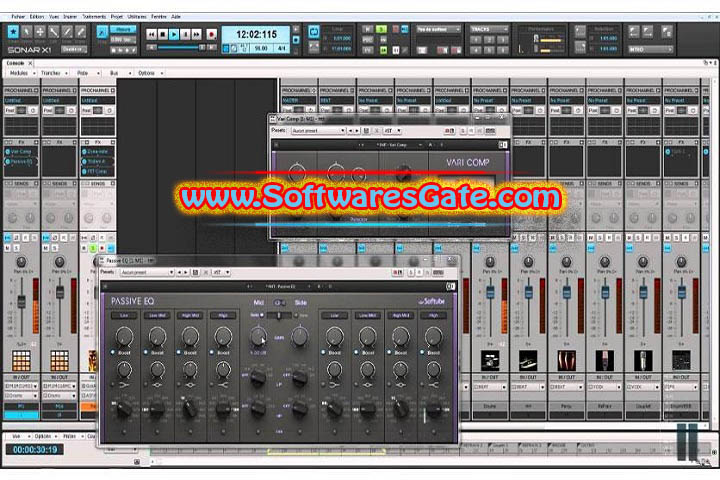The height and width of the screenshot is (480, 720).
Task: Select the Console tab
Action: [x=15, y=63]
